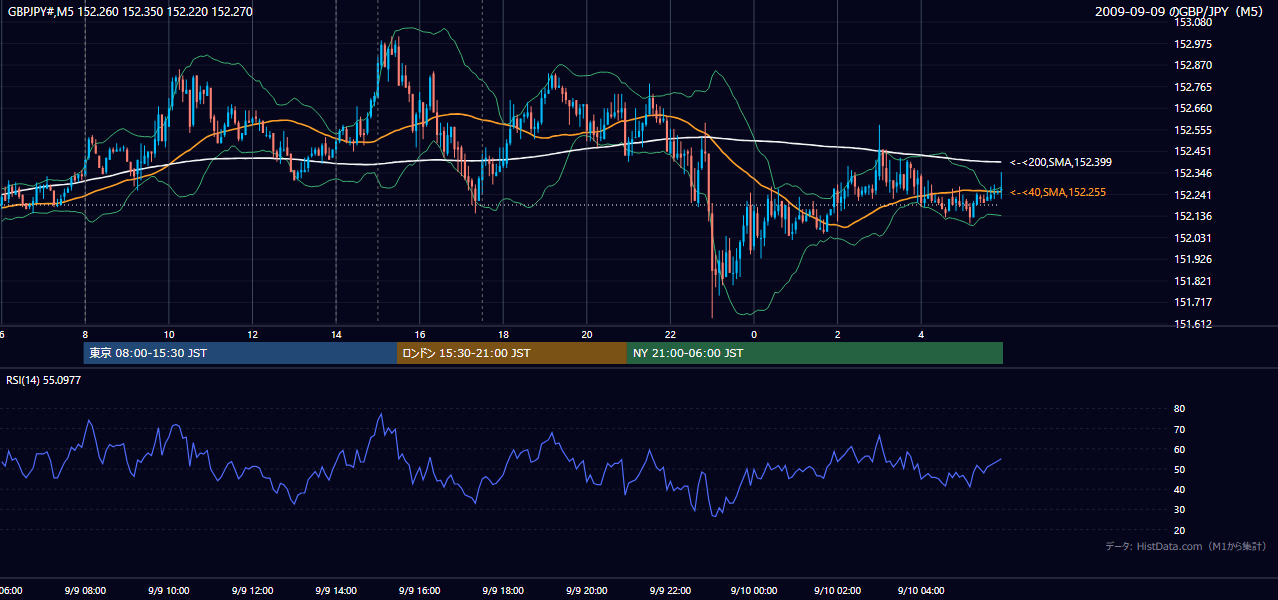Click RSI scale value 40
The width and height of the screenshot is (1278, 600).
(x=1179, y=490)
